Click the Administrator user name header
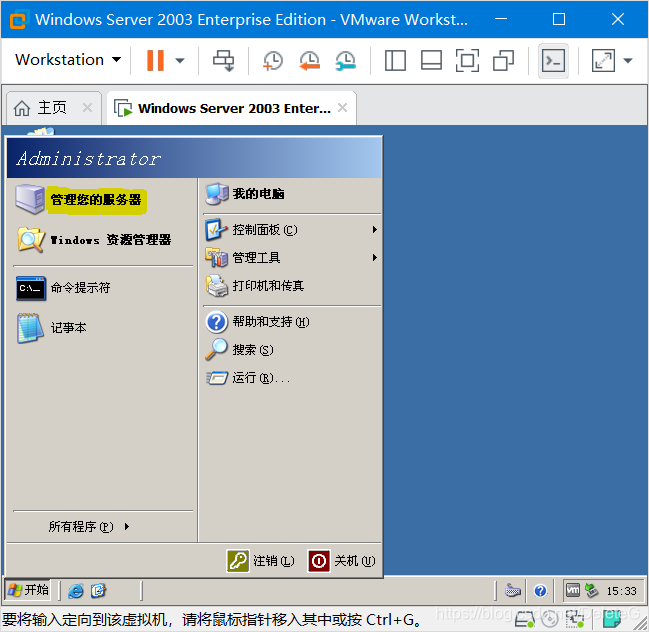The image size is (649, 632). click(x=89, y=159)
